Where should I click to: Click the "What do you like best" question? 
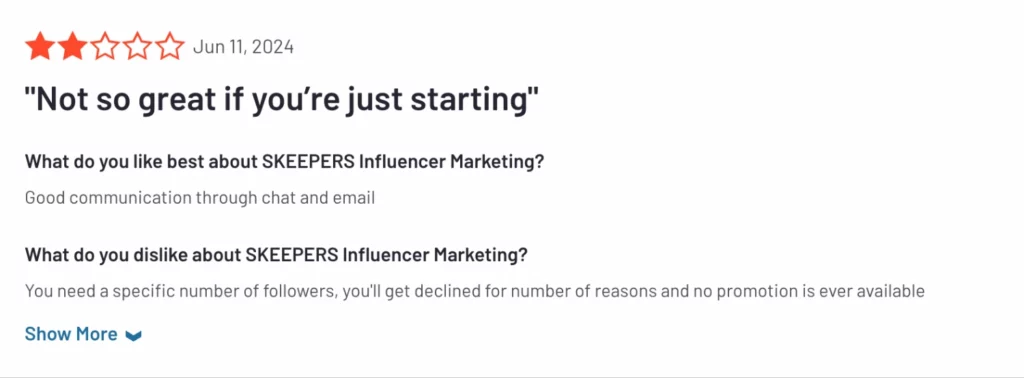284,162
